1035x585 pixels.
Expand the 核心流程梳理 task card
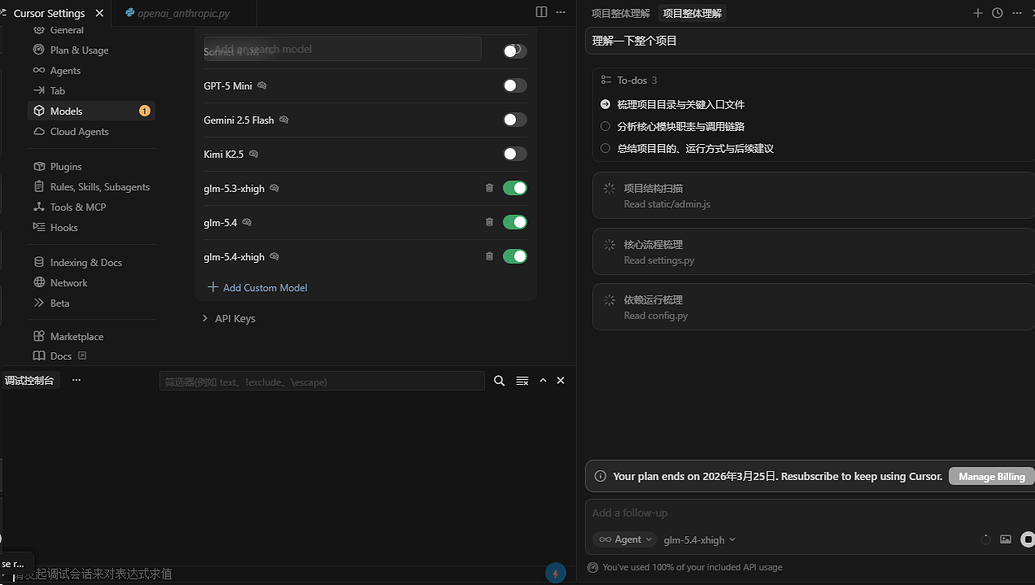pyautogui.click(x=813, y=252)
